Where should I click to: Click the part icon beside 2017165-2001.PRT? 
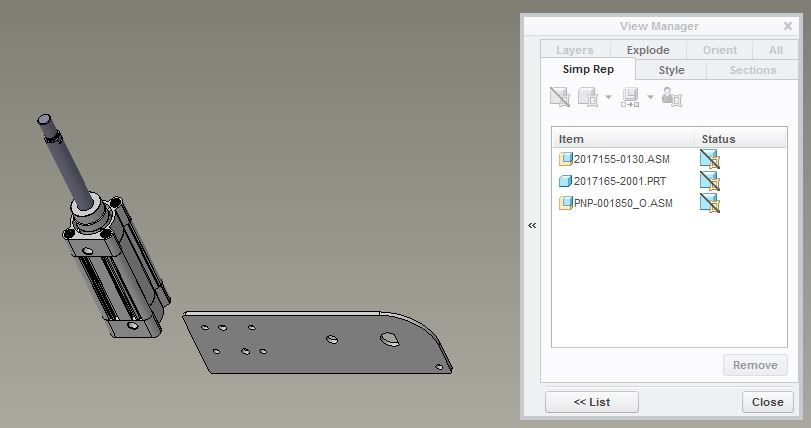click(x=566, y=181)
